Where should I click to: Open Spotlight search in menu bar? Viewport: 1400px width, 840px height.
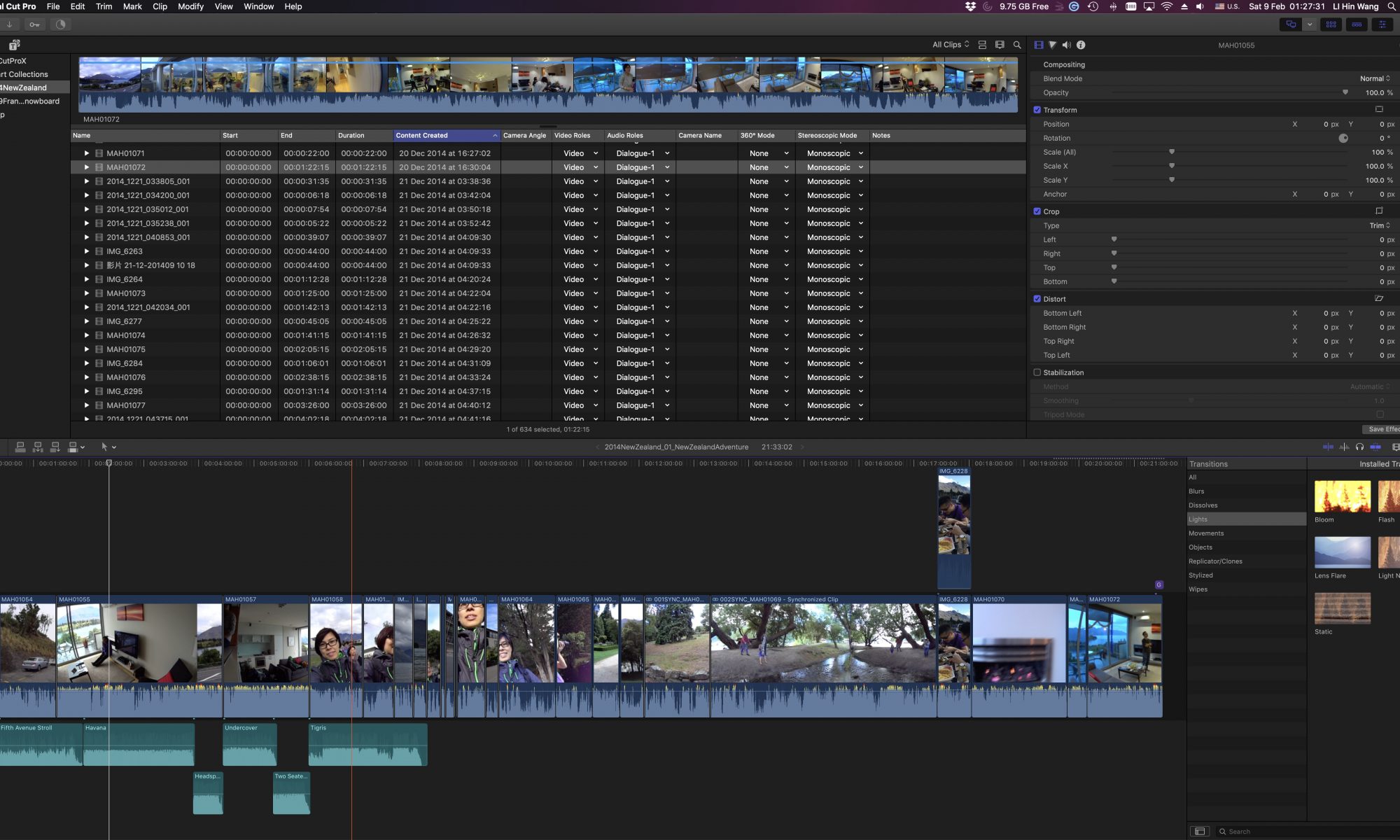[1392, 6]
